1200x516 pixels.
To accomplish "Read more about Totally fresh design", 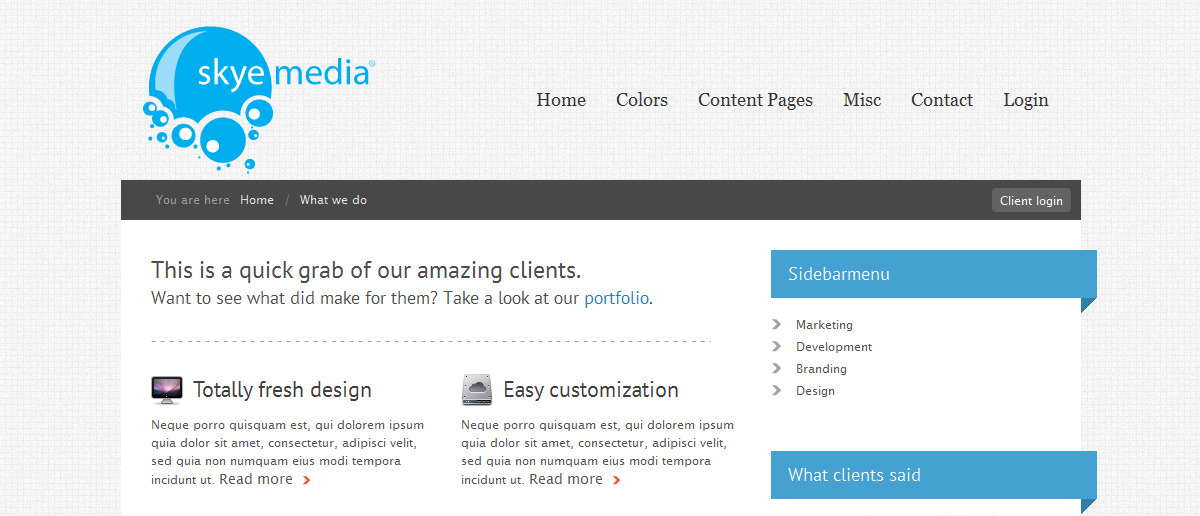I will pyautogui.click(x=256, y=479).
